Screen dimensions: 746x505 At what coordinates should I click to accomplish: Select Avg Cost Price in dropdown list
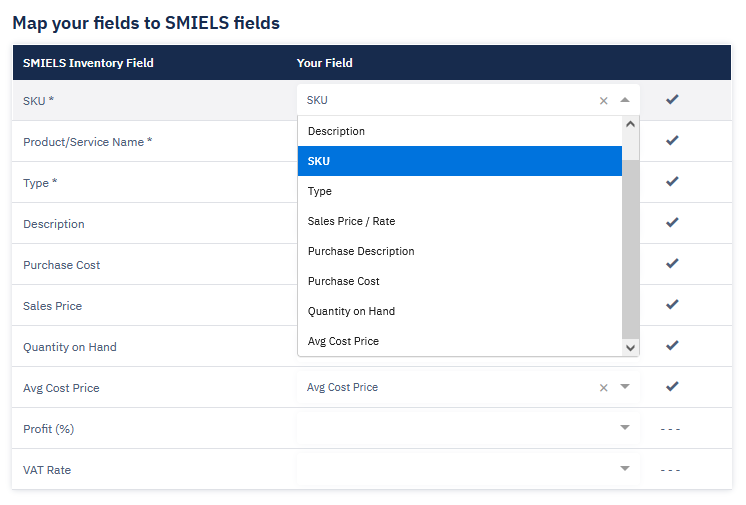click(x=460, y=341)
